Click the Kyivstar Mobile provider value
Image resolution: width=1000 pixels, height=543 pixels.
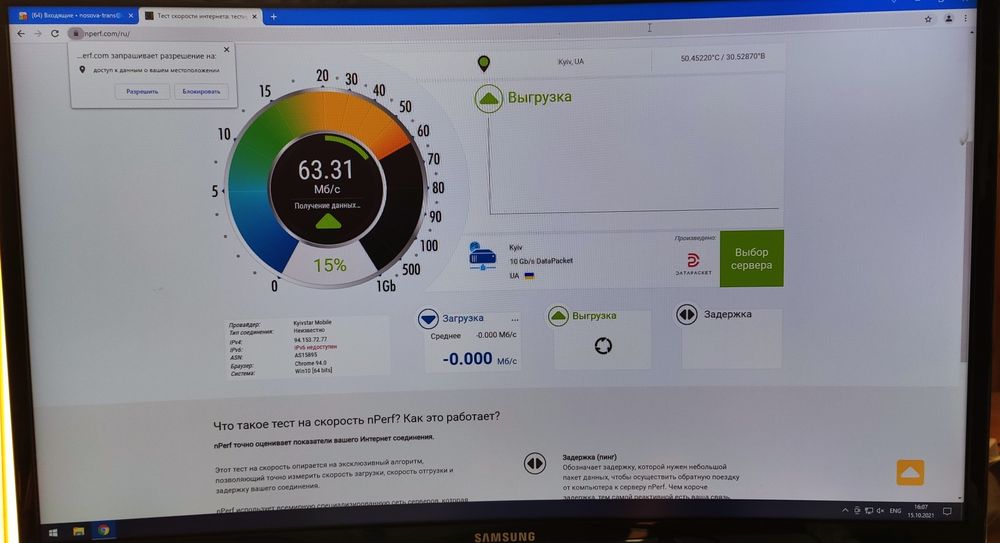(x=312, y=323)
